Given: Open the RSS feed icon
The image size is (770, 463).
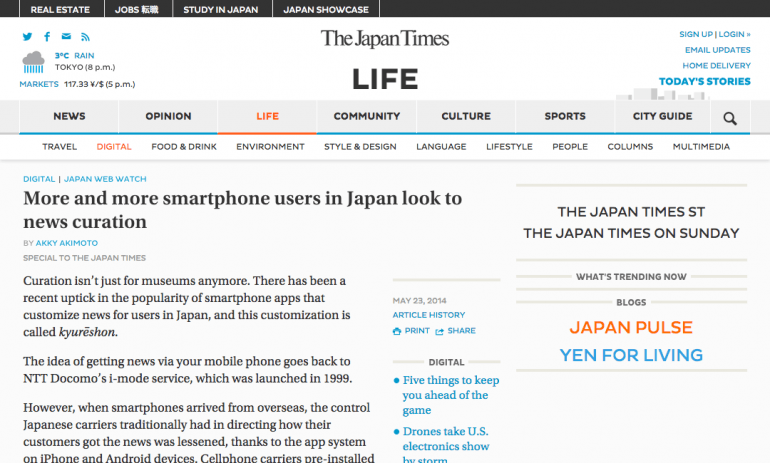Looking at the screenshot, I should [85, 37].
